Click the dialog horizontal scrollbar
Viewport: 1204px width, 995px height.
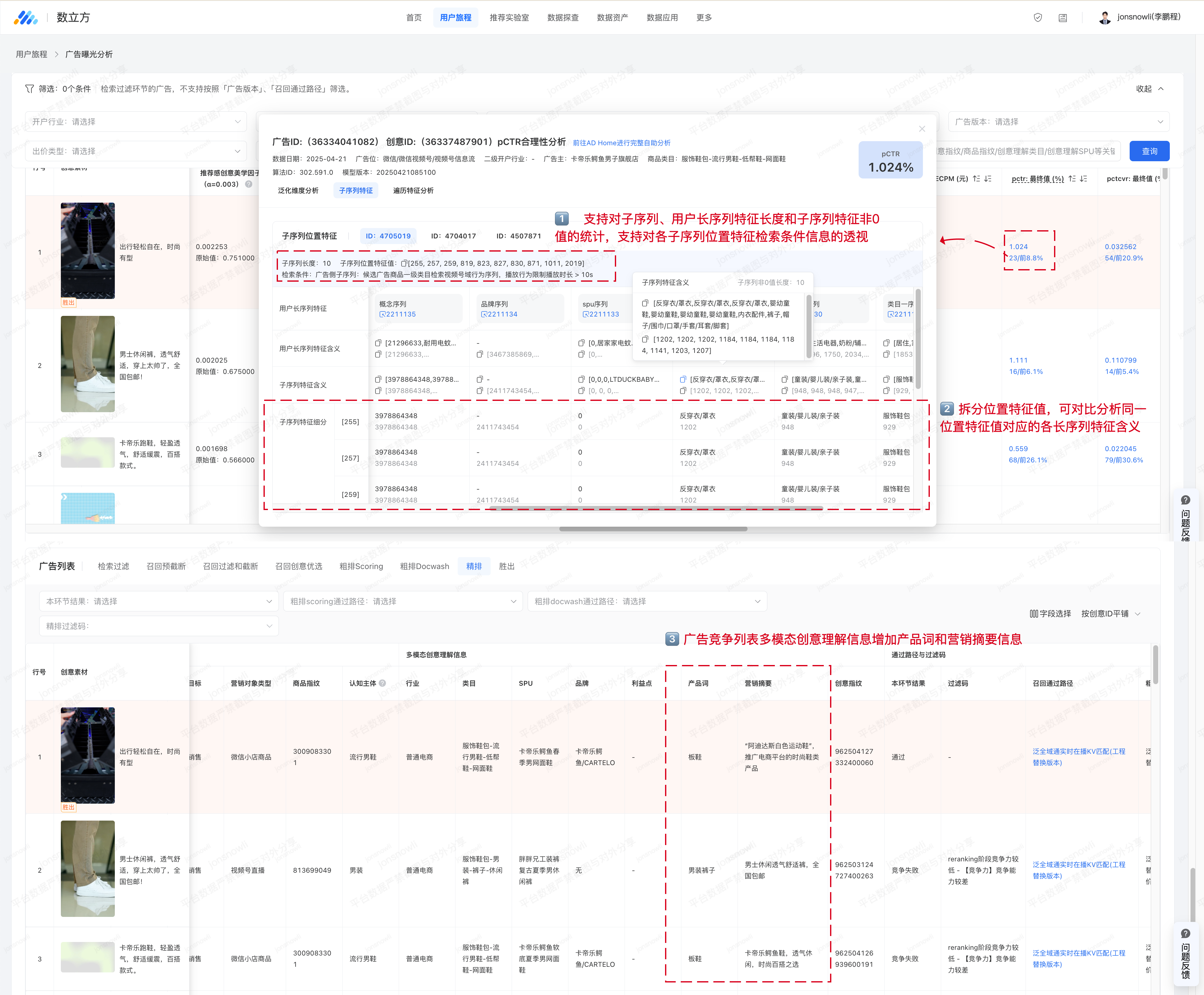(x=657, y=508)
